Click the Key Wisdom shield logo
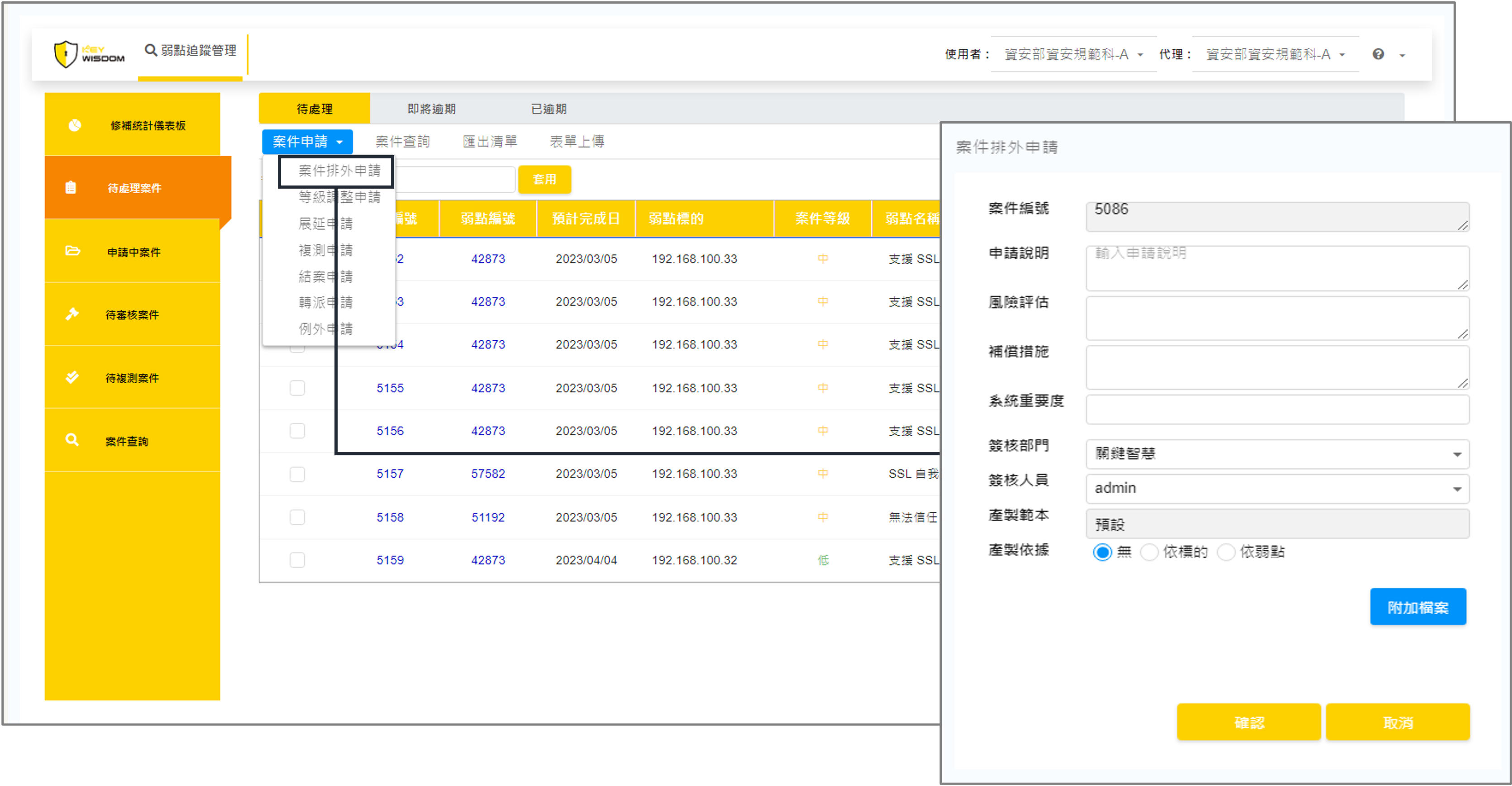The height and width of the screenshot is (786, 1512). point(66,54)
